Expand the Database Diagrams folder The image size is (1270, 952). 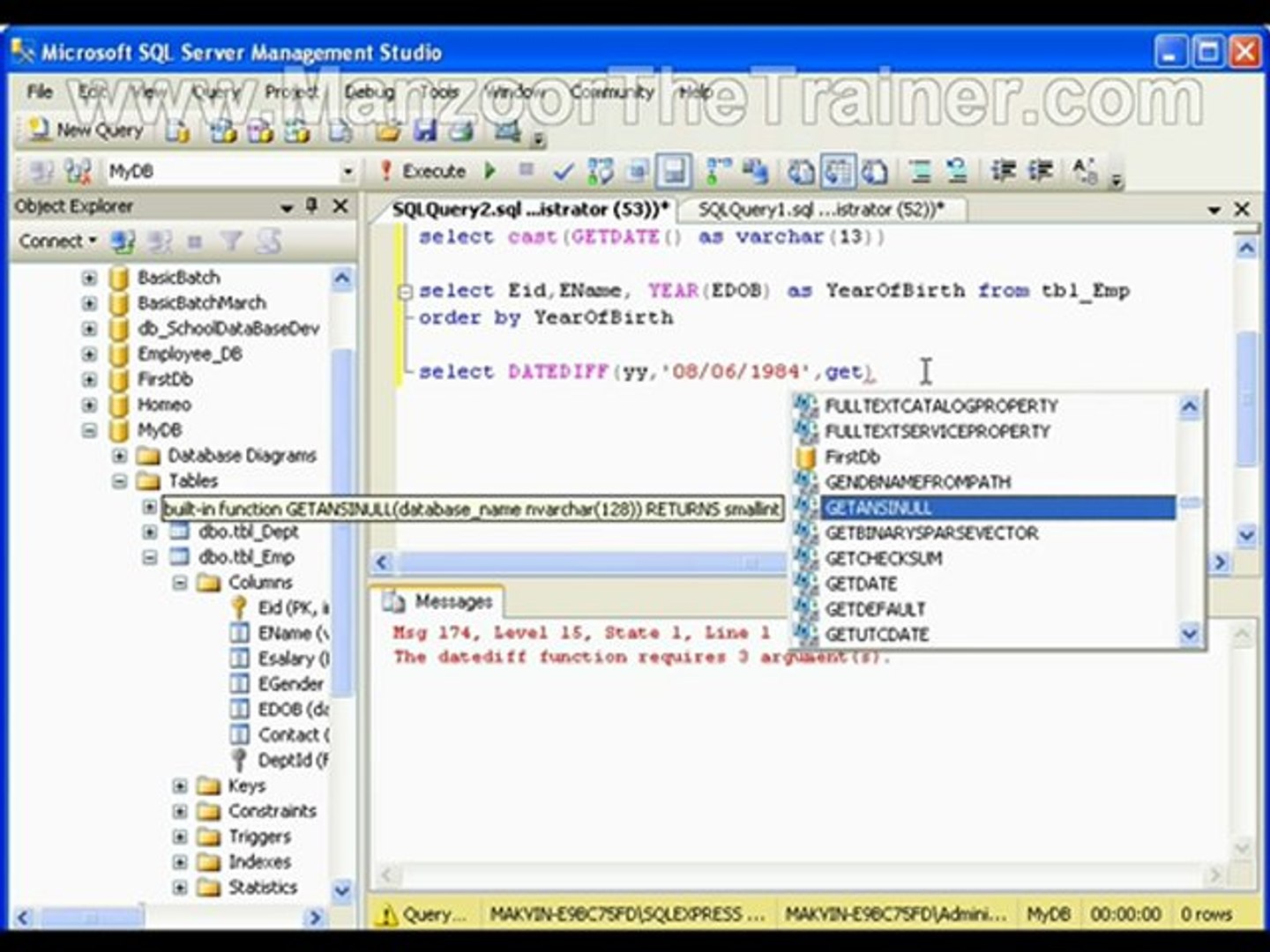point(120,456)
